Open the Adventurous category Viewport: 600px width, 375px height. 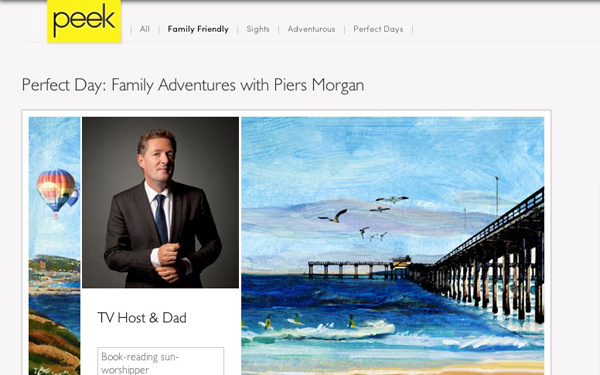click(311, 29)
